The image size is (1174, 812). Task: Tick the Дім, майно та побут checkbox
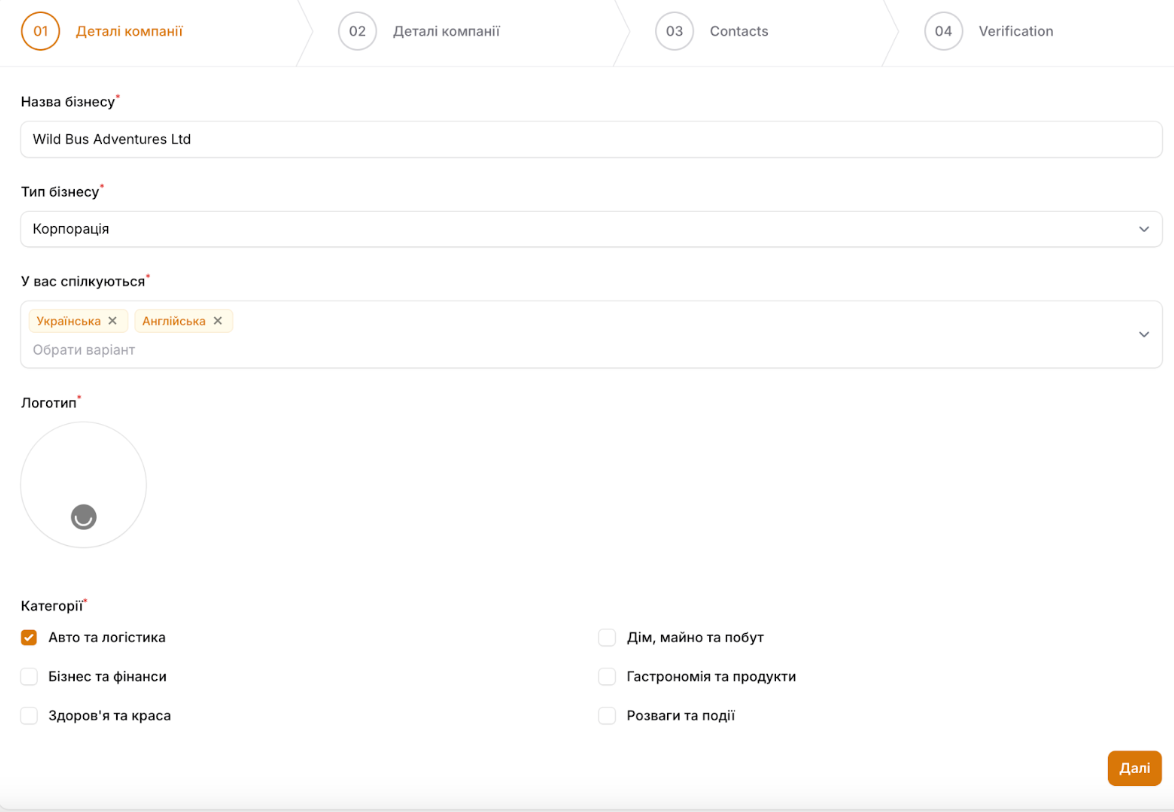click(x=607, y=637)
